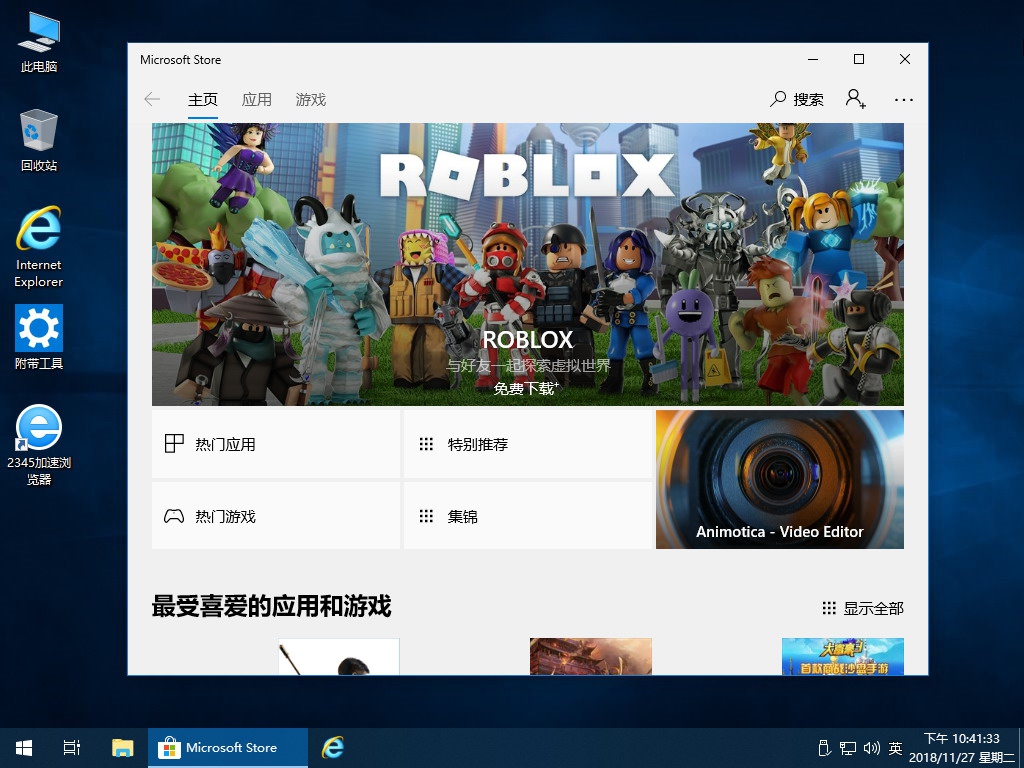
Task: Click the dots grid icon beside 显示全部
Action: click(x=829, y=608)
